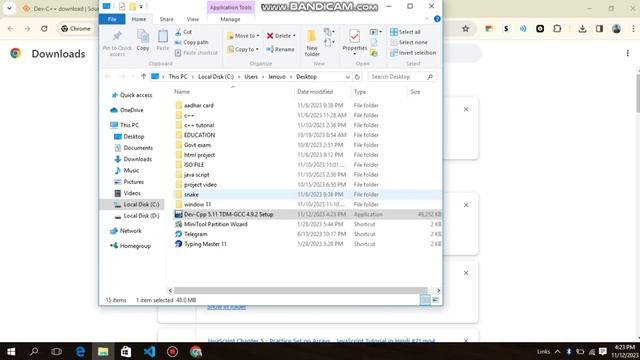Open the File ribbon tab
This screenshot has height=360, width=640.
click(x=112, y=19)
